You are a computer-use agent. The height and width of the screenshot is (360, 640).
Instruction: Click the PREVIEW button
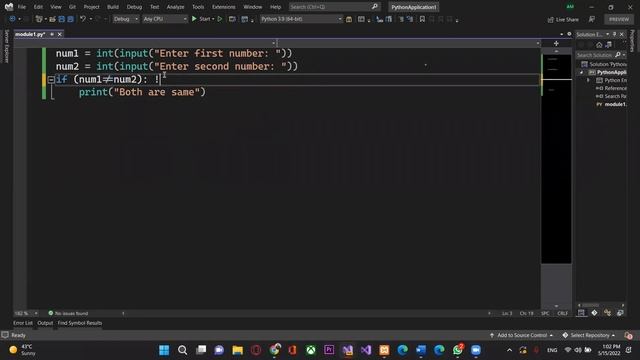(619, 19)
